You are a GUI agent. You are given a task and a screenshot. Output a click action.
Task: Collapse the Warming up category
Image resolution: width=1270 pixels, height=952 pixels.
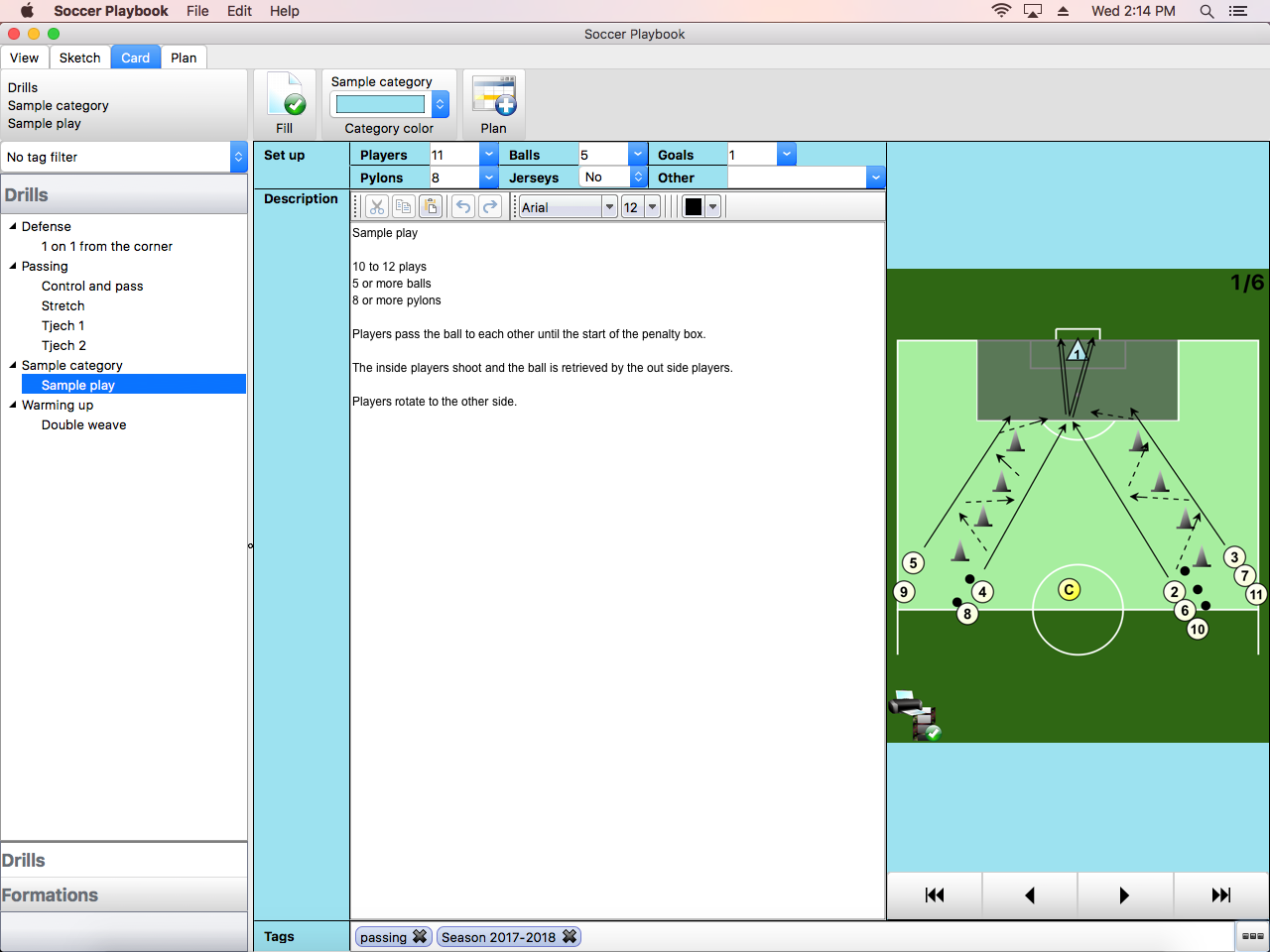click(13, 405)
